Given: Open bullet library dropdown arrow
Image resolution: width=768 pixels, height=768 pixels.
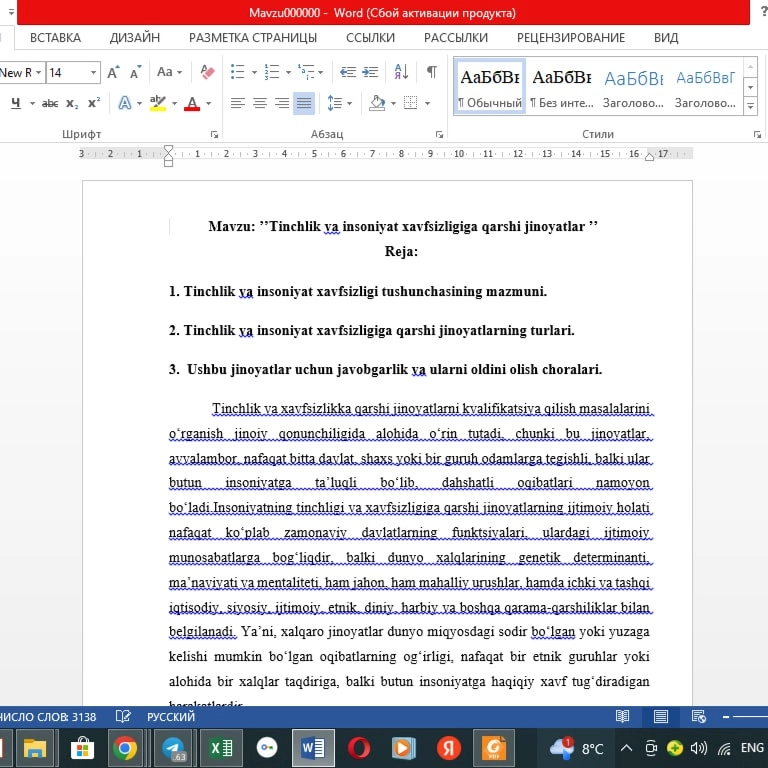Looking at the screenshot, I should pos(254,72).
